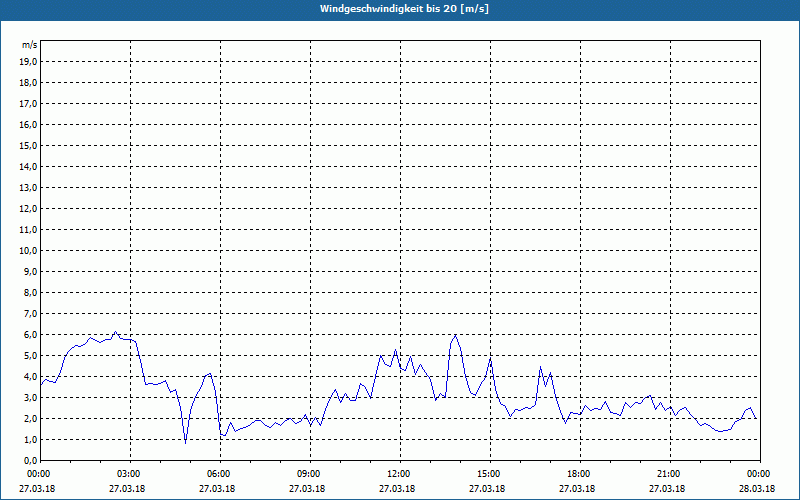The height and width of the screenshot is (500, 800).
Task: Pick the 00:00 time label above 27.03.18
Action: click(38, 474)
